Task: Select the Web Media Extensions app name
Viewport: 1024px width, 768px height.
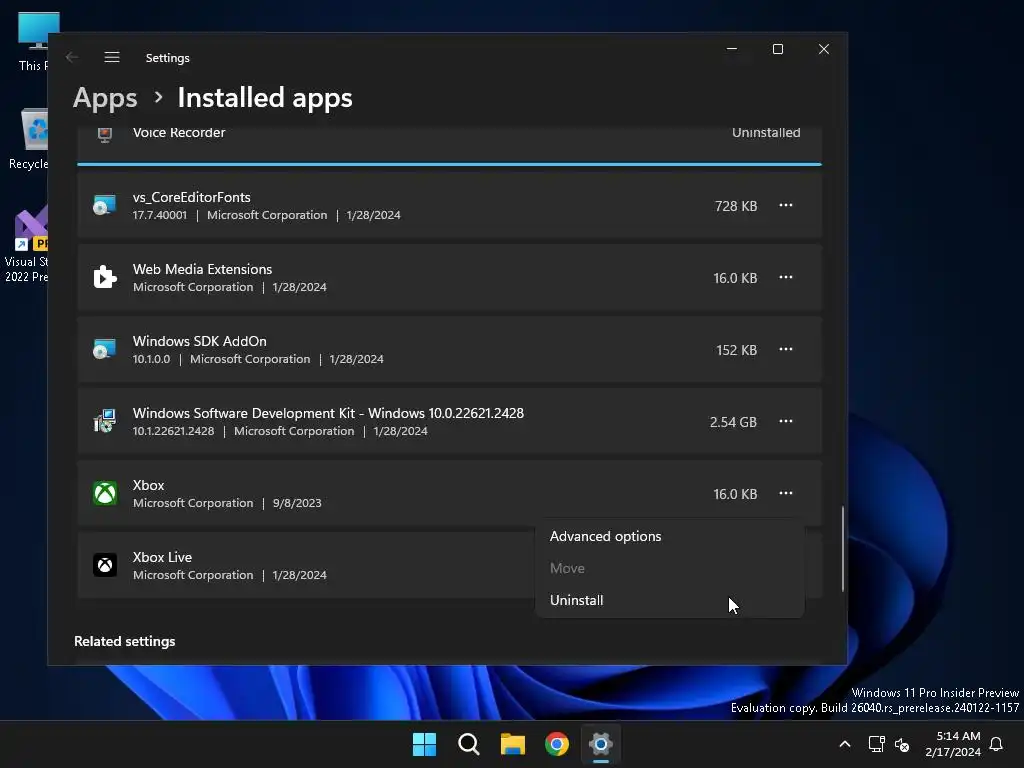Action: coord(202,269)
